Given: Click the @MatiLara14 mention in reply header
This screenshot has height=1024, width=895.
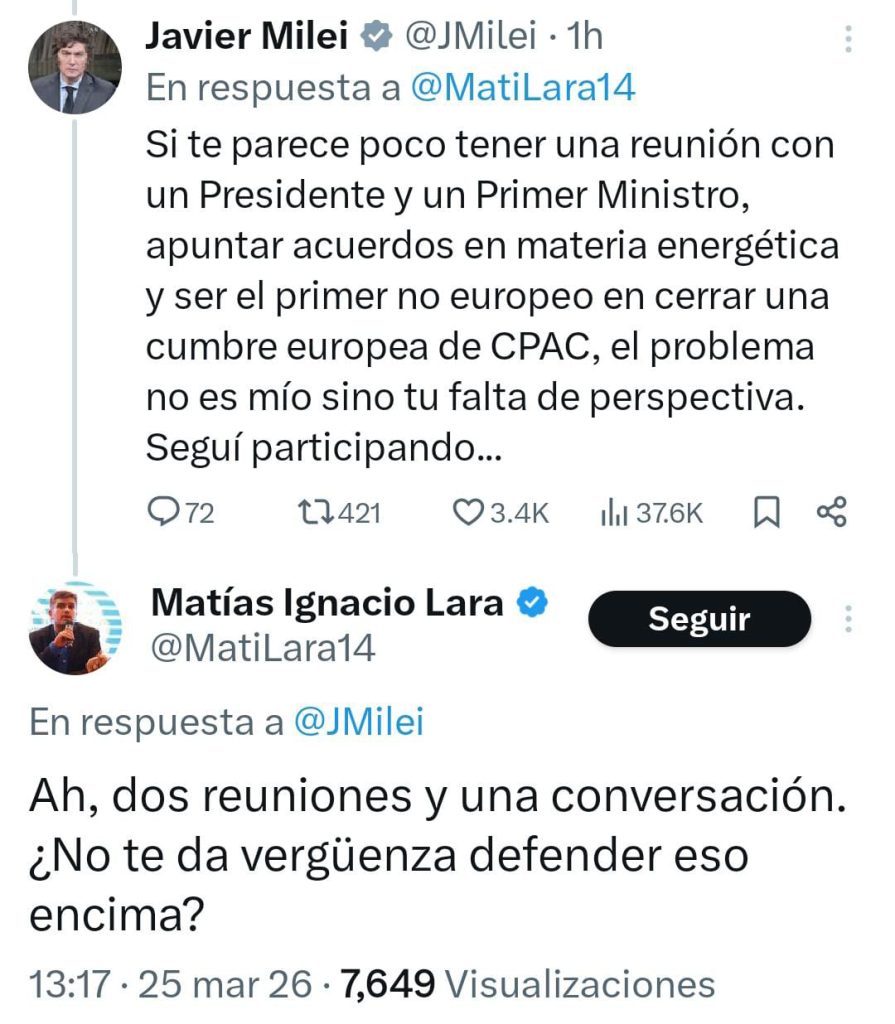Looking at the screenshot, I should click(x=523, y=87).
